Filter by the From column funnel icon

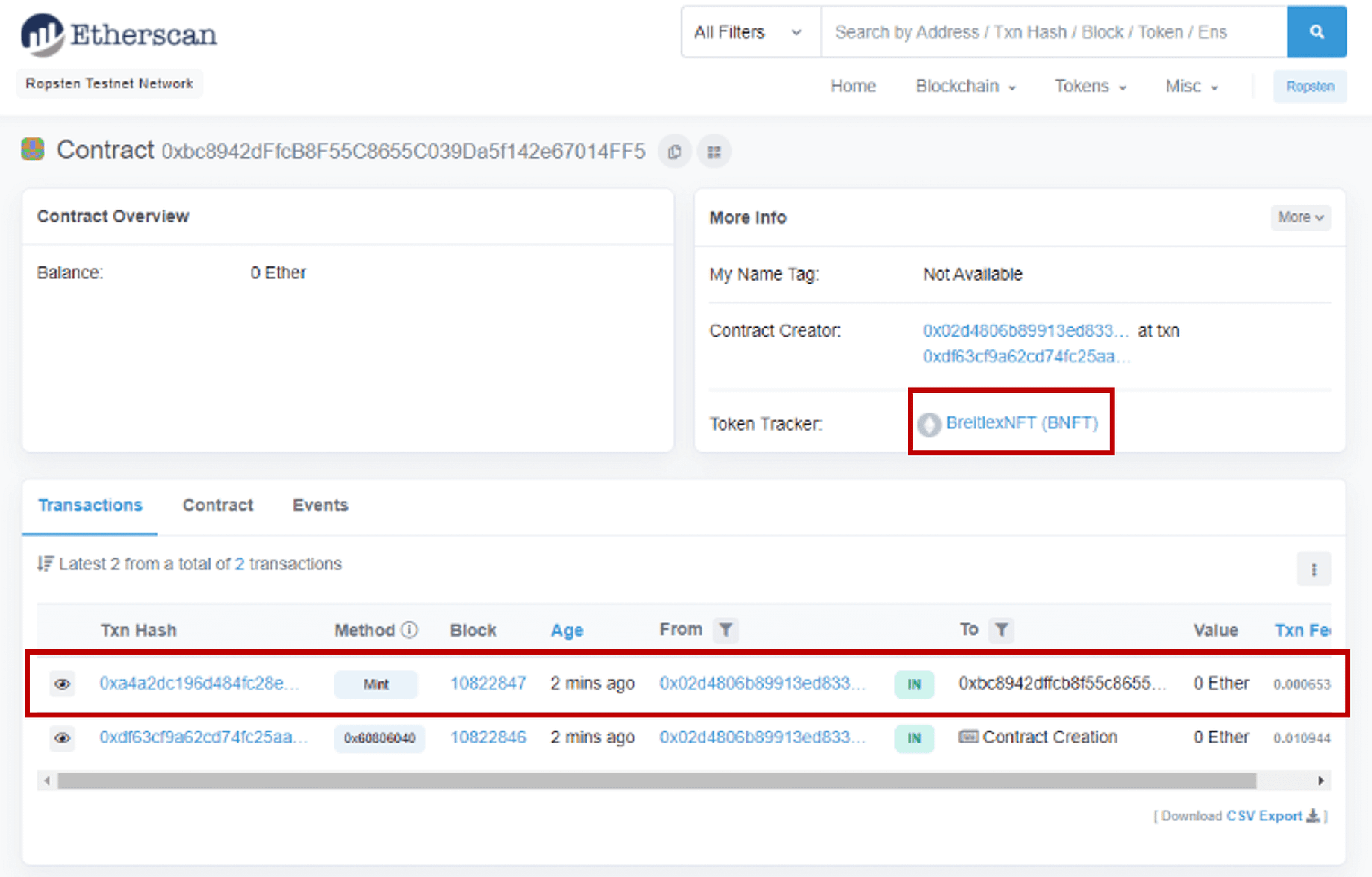click(x=726, y=631)
